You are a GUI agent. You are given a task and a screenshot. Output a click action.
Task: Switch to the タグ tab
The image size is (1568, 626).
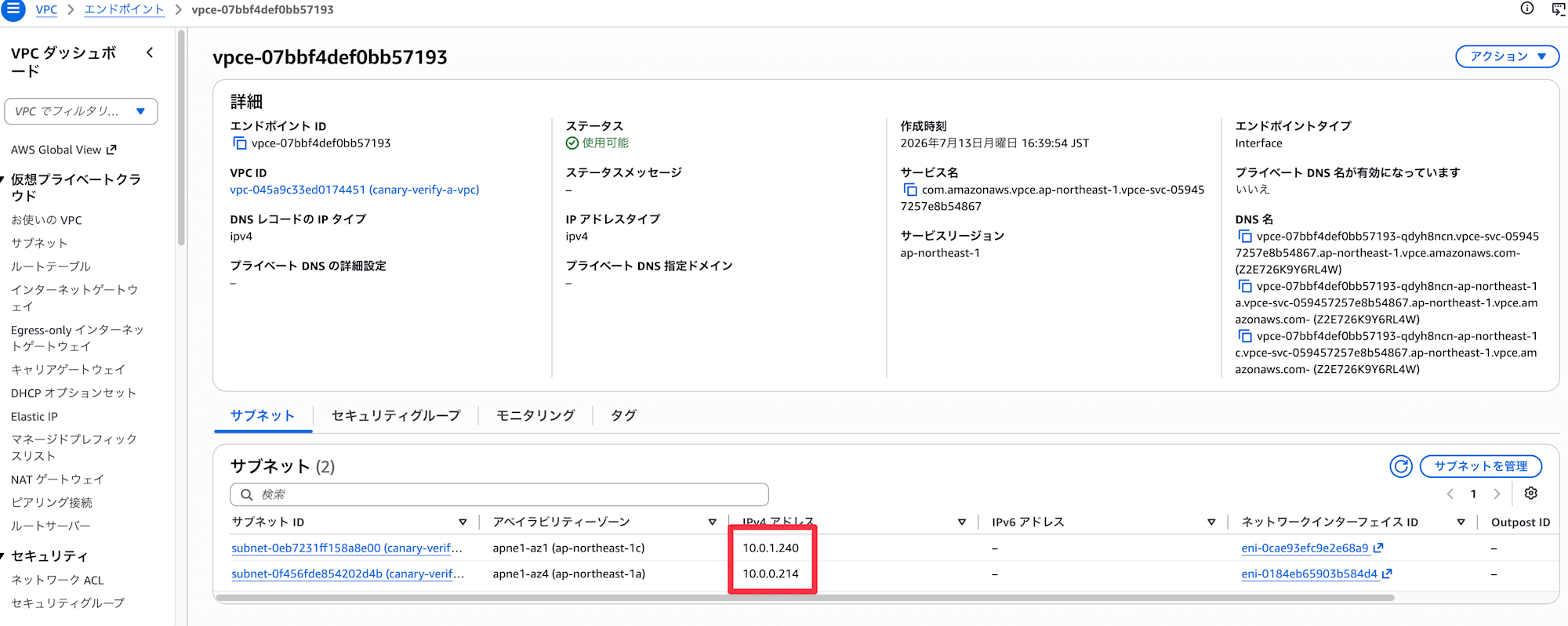(x=623, y=415)
